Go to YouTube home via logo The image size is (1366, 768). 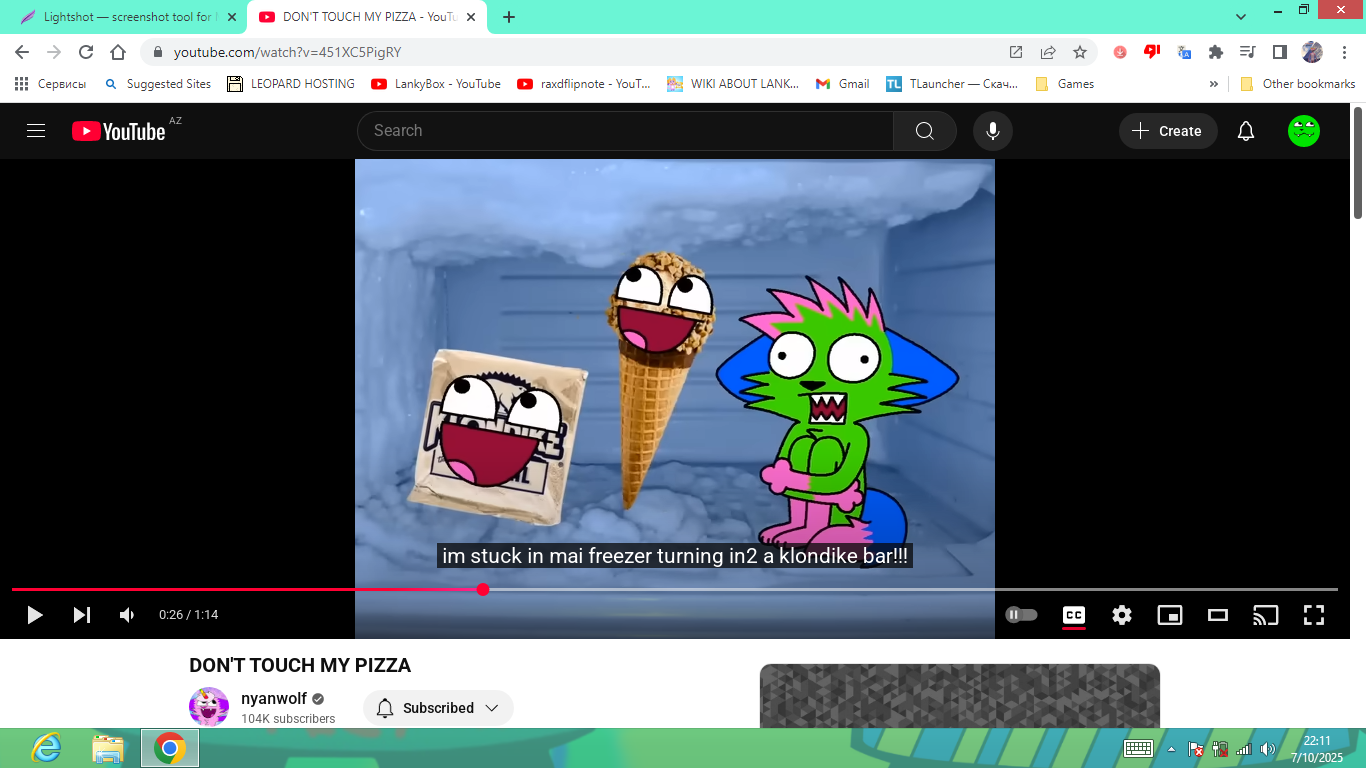pos(119,131)
